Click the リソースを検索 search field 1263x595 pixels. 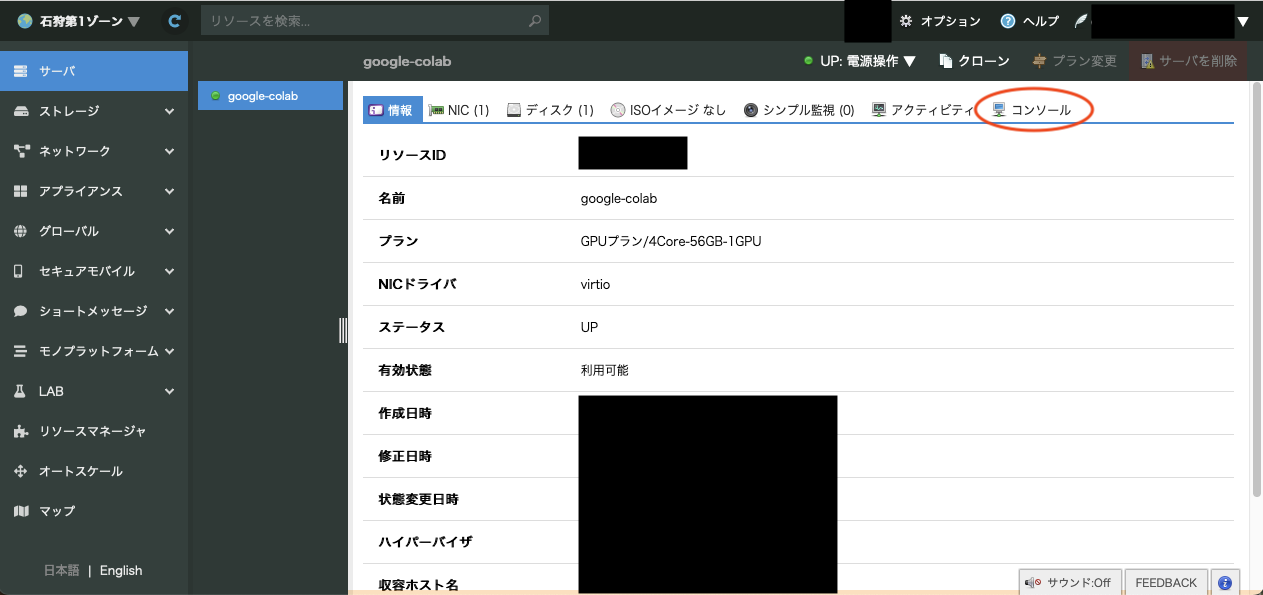[x=375, y=21]
